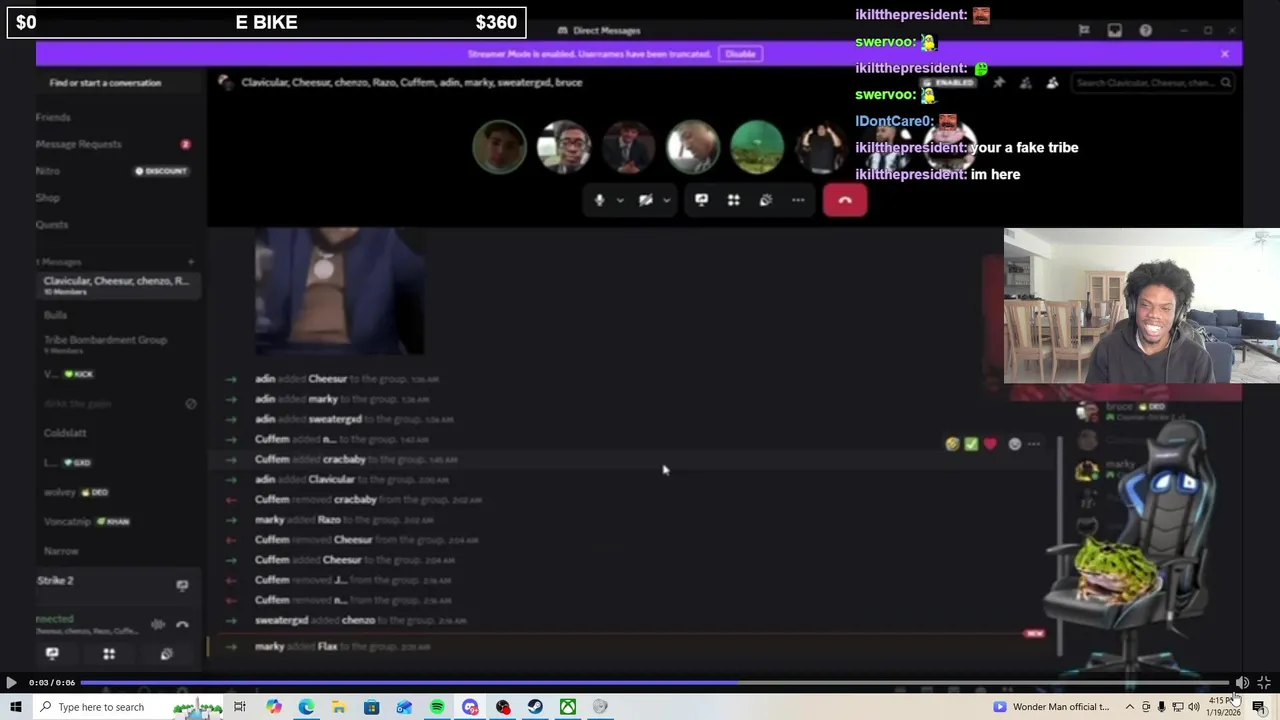
Task: Toggle the Discord microphone mute
Action: point(599,200)
